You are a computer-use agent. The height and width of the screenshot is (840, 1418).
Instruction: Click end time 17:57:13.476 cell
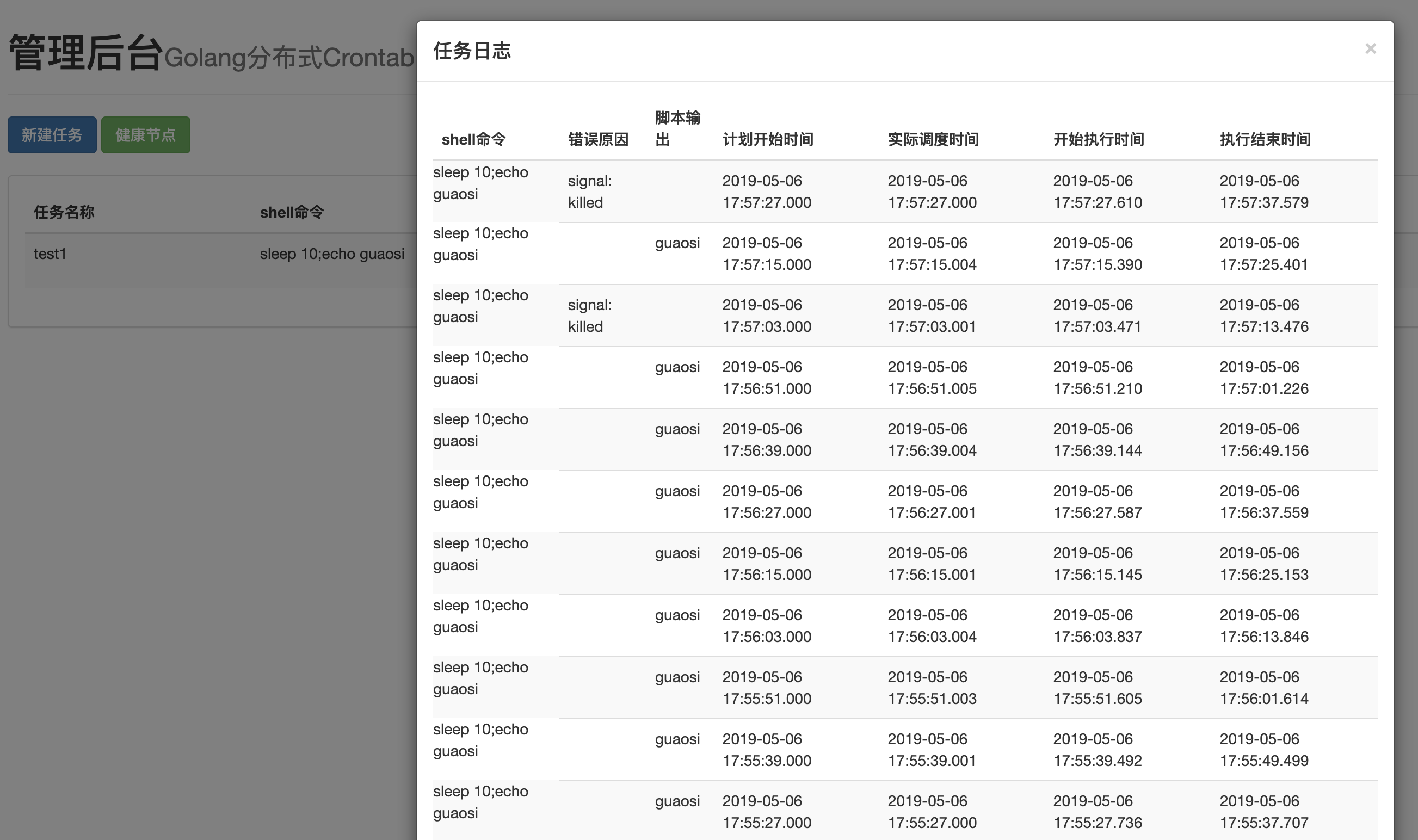coord(1263,316)
